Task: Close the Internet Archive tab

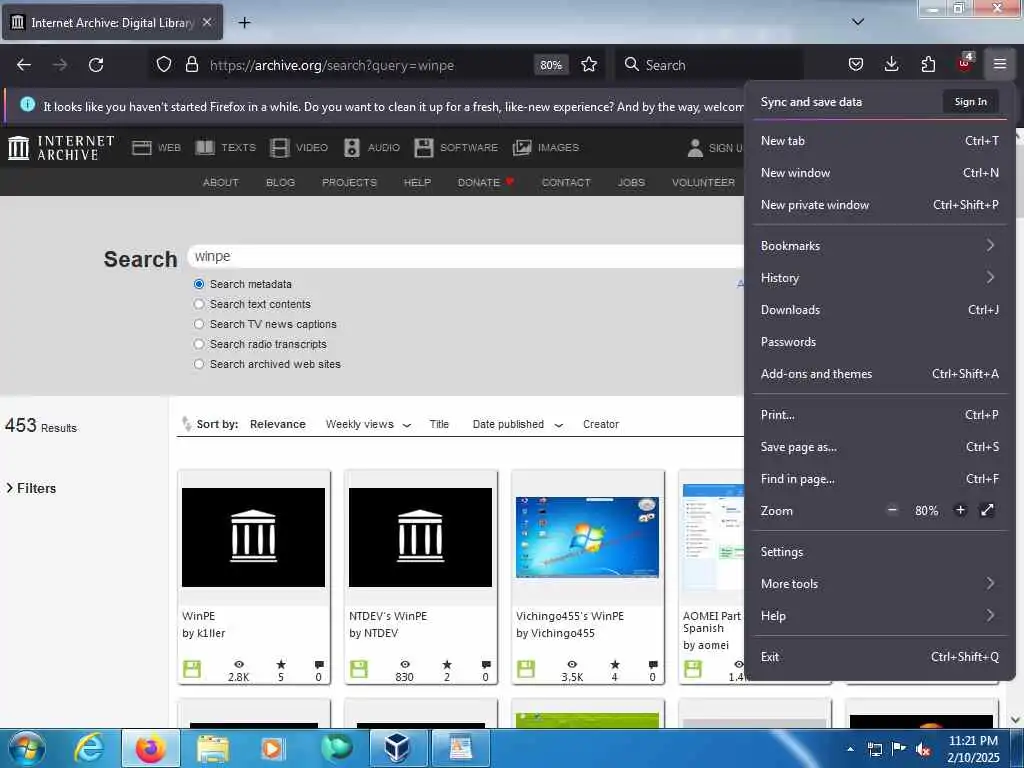Action: [207, 22]
